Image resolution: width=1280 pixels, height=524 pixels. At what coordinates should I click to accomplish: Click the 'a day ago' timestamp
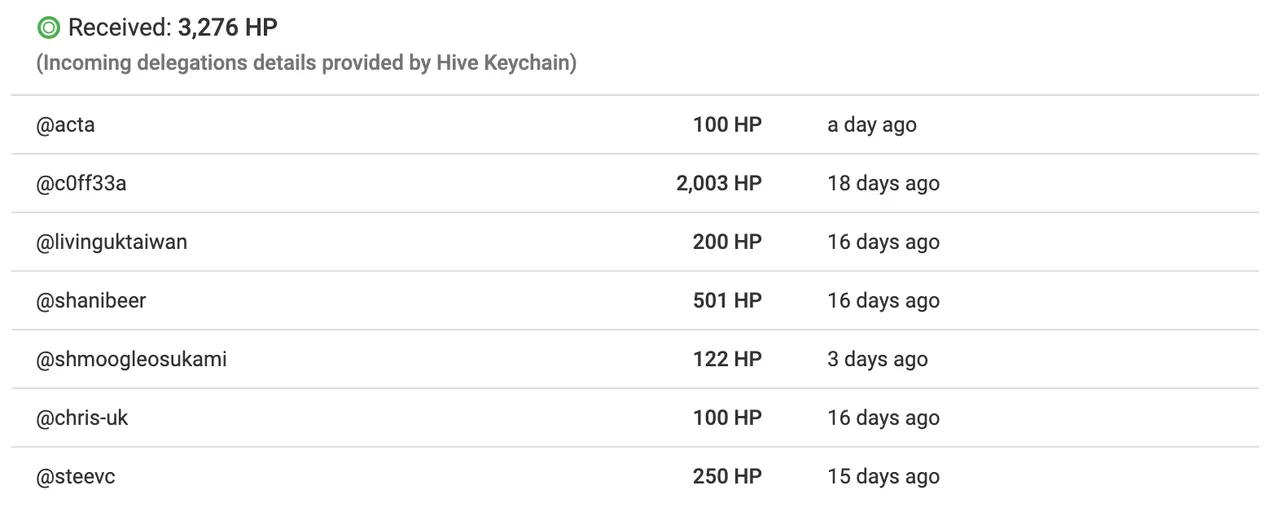(x=872, y=125)
